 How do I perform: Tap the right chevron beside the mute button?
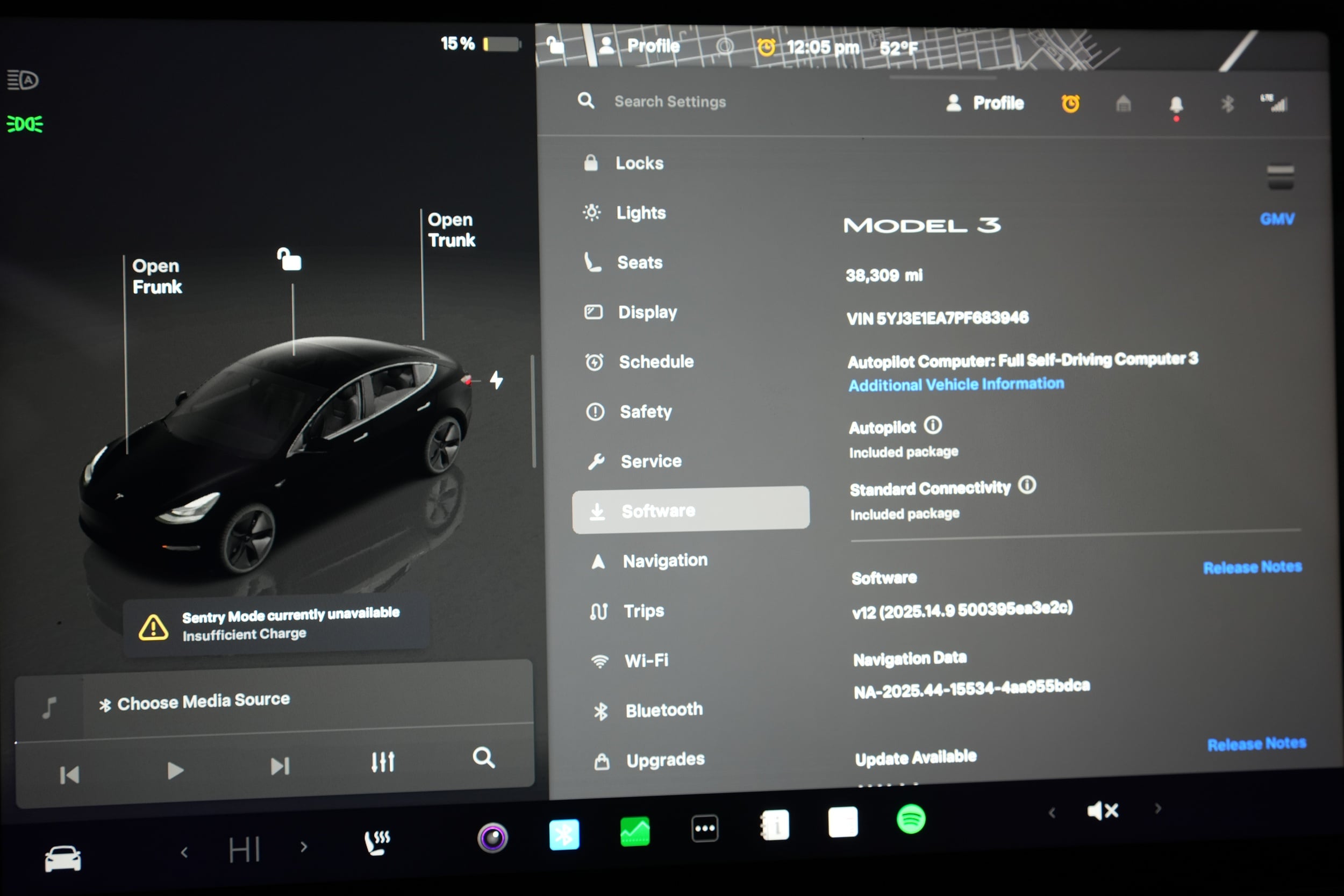tap(1159, 809)
